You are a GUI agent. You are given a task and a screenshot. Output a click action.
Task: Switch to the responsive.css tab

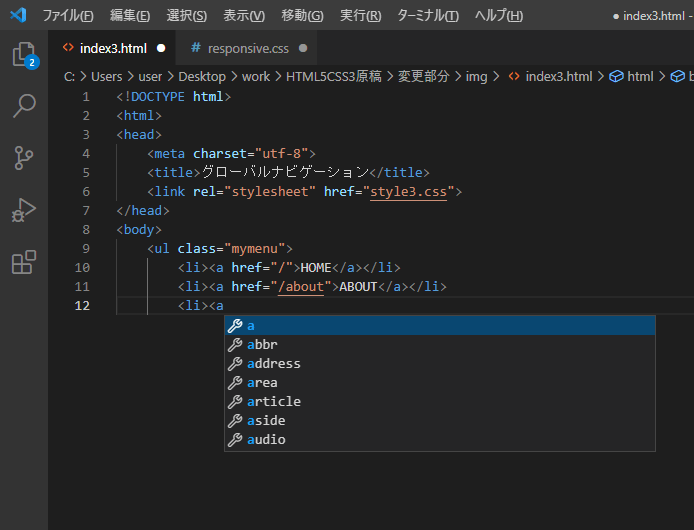(248, 48)
